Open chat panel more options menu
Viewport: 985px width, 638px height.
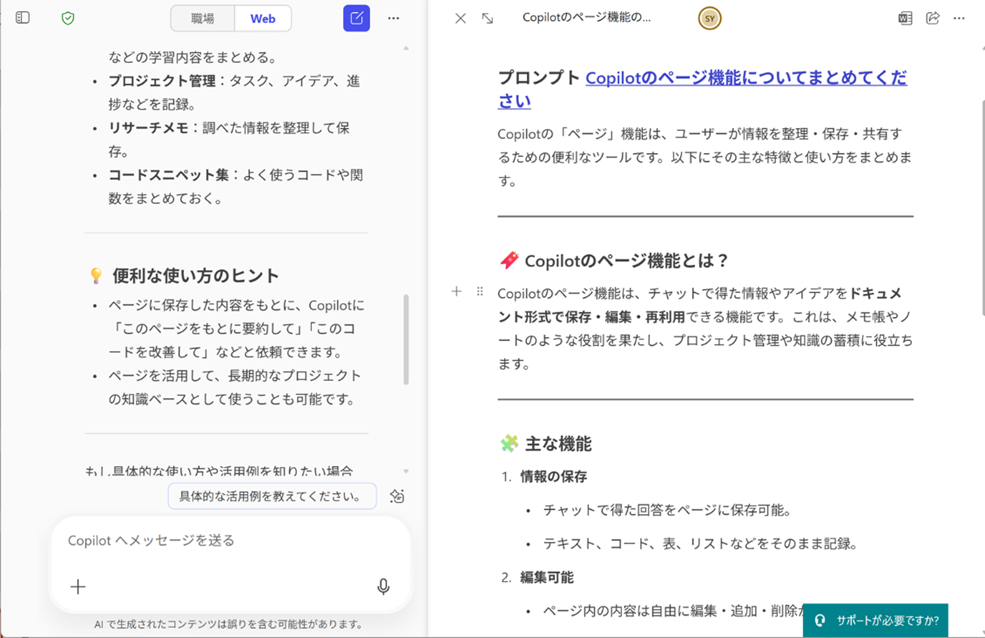click(x=393, y=18)
